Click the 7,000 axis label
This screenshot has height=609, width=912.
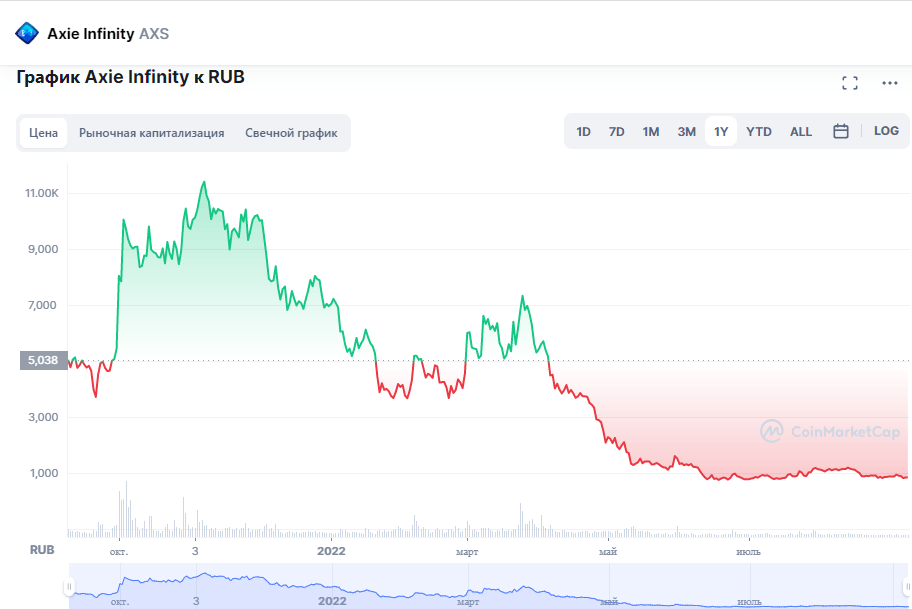point(42,305)
